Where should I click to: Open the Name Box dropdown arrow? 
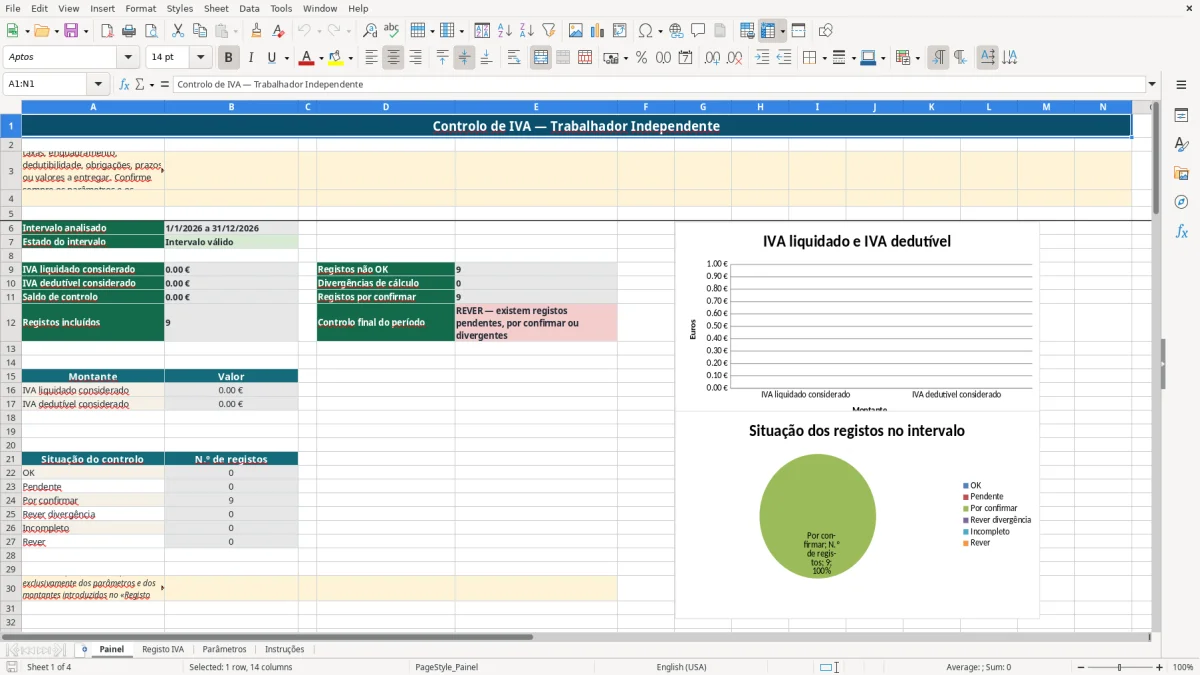pos(98,84)
